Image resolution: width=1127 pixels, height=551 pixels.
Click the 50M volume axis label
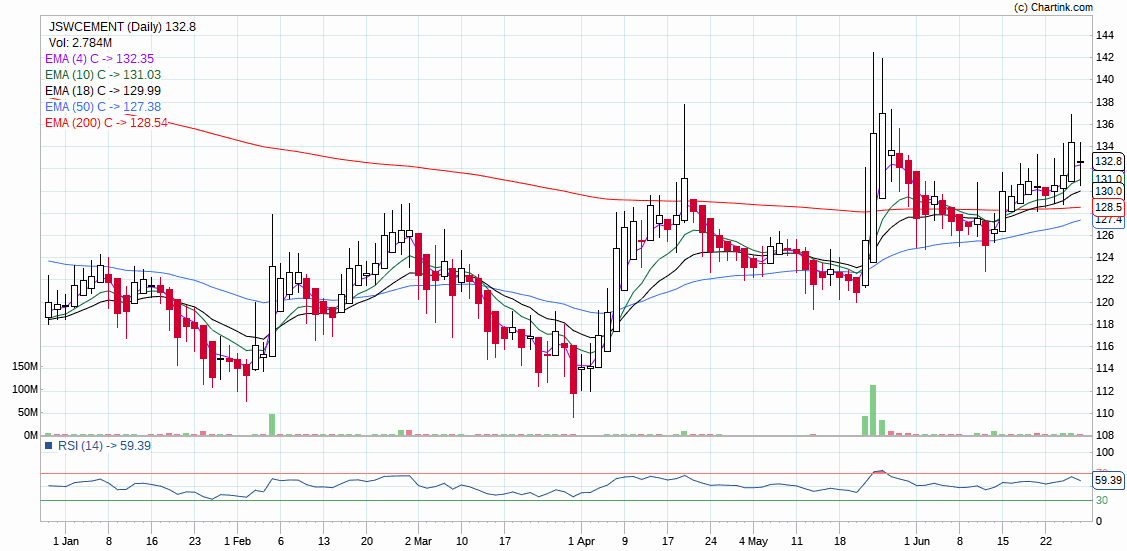coord(27,413)
